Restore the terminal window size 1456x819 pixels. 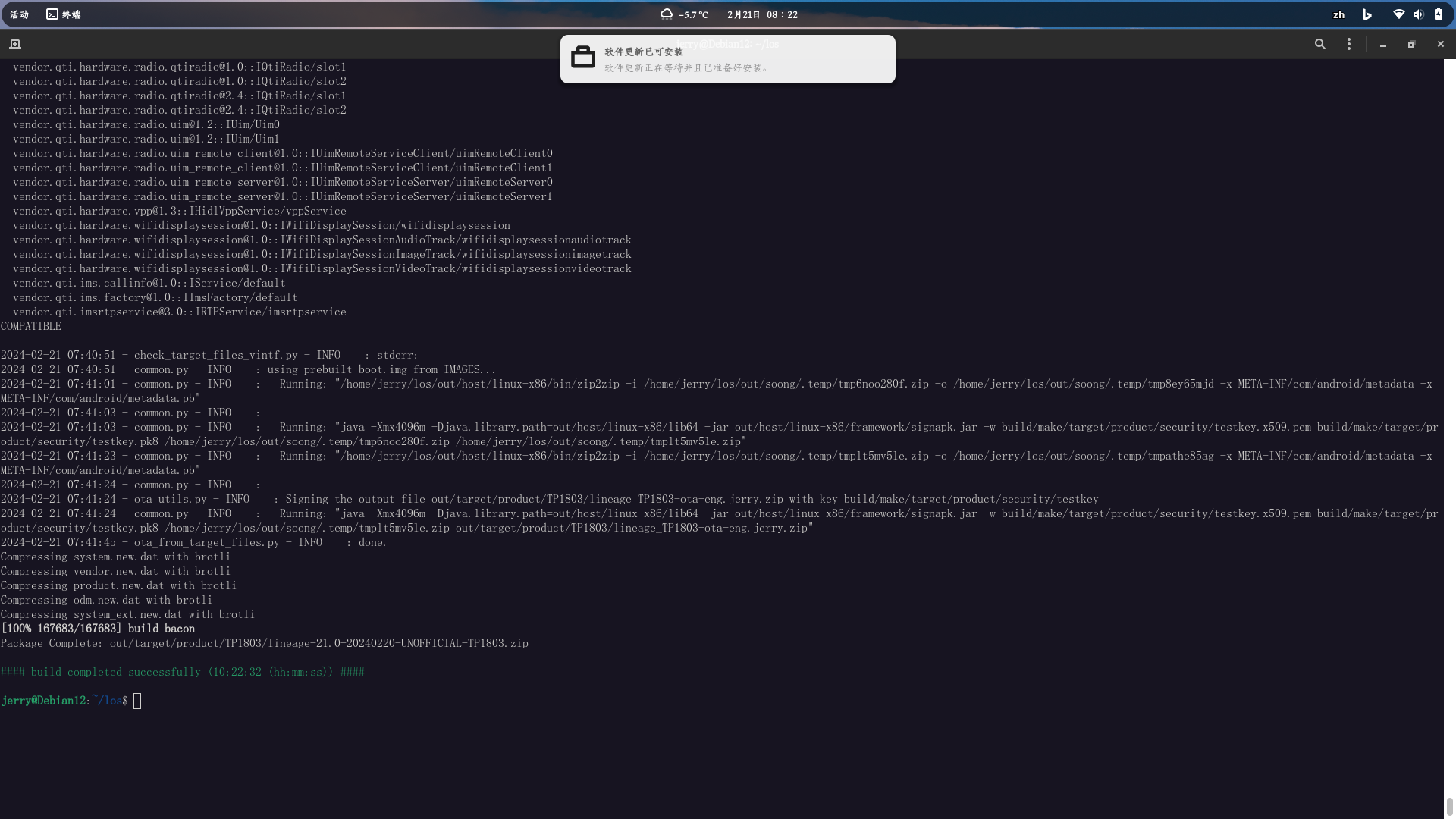pos(1411,44)
